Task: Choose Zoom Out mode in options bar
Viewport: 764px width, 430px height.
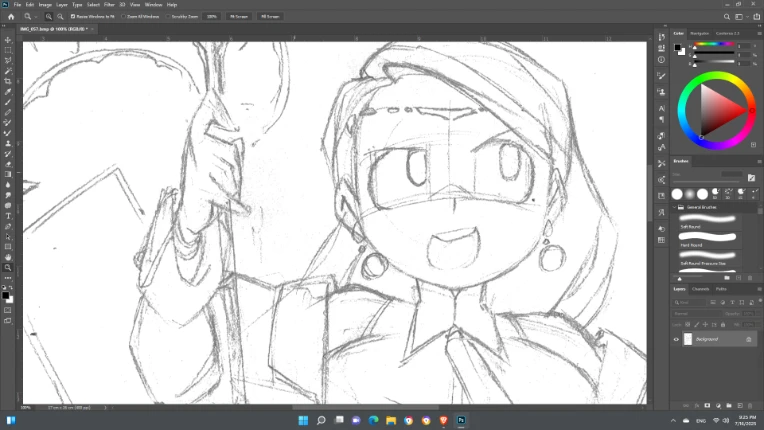Action: tap(60, 17)
